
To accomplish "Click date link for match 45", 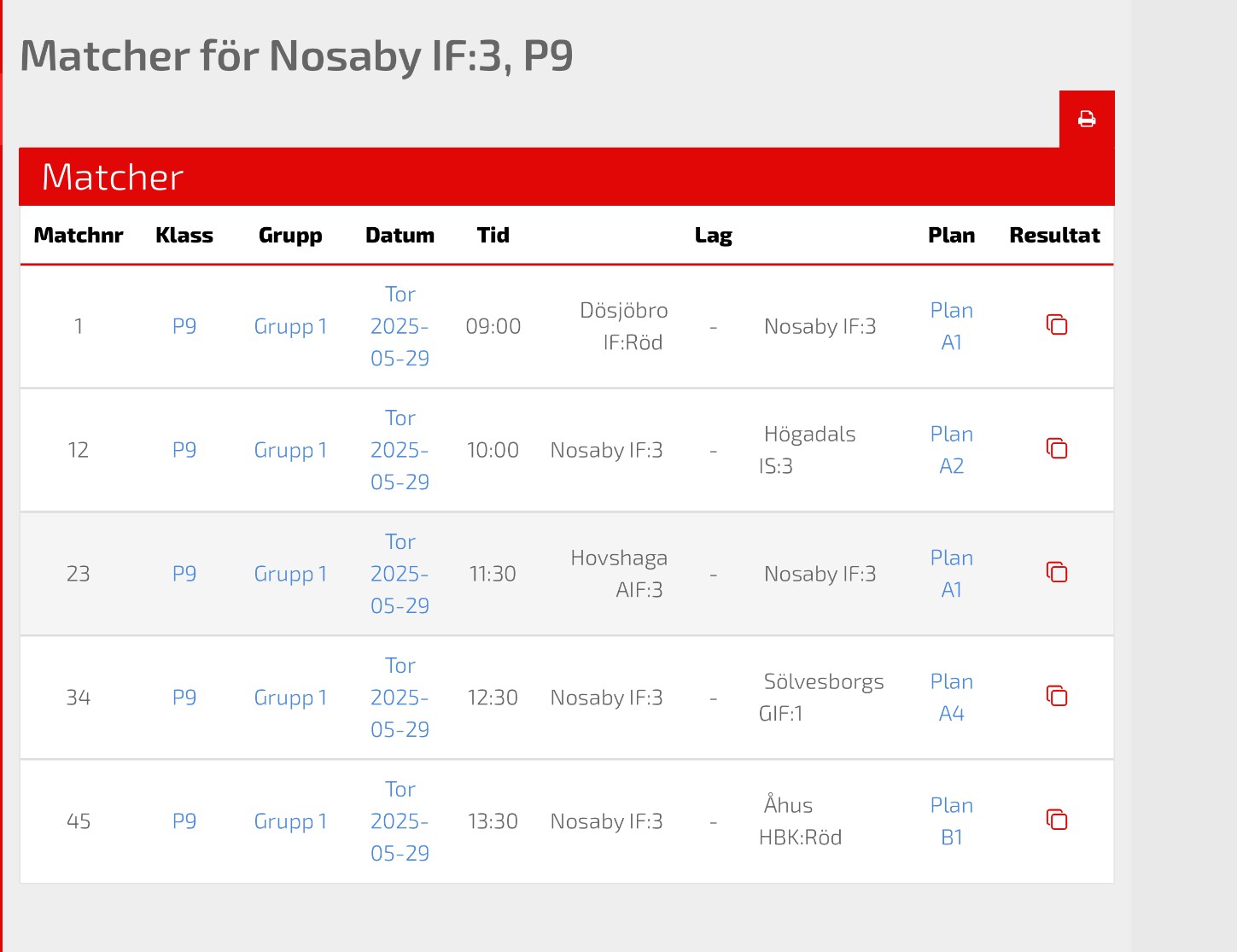I will click(x=400, y=821).
